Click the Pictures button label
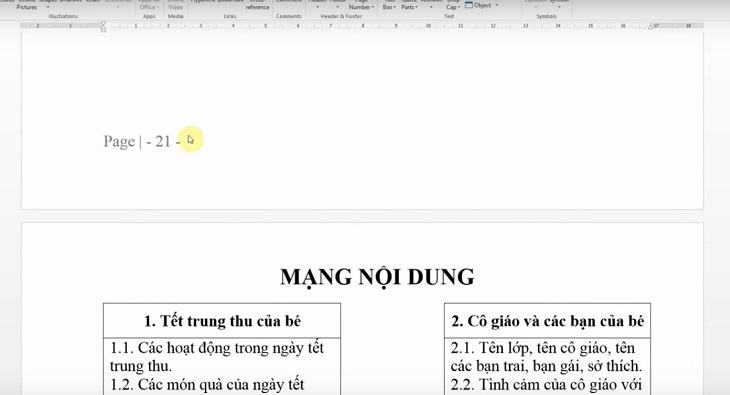 [x=27, y=7]
